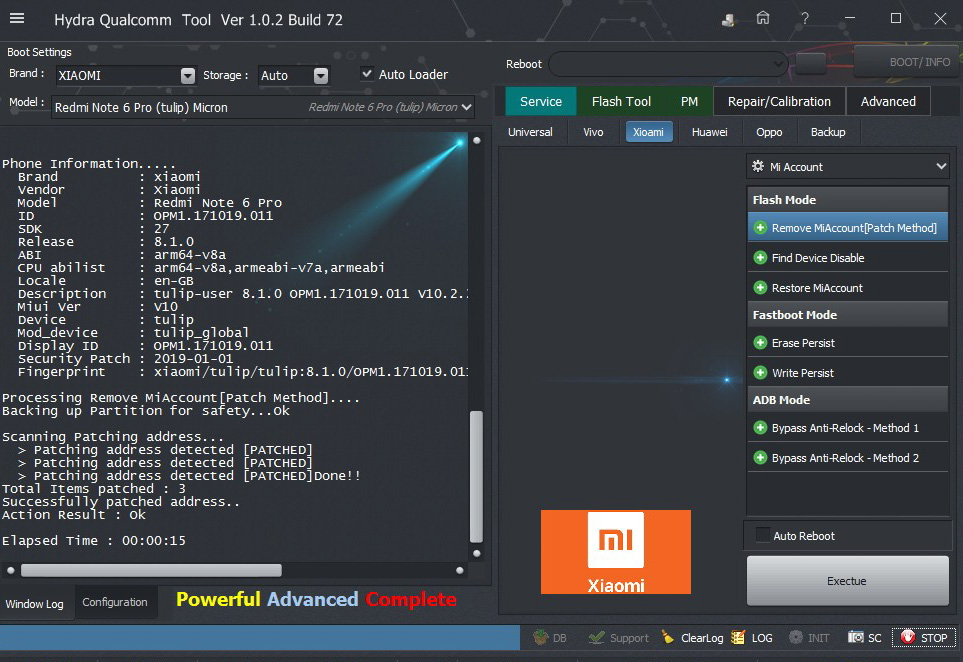This screenshot has width=963, height=662.
Task: Open the Storage Auto dropdown
Action: point(320,76)
